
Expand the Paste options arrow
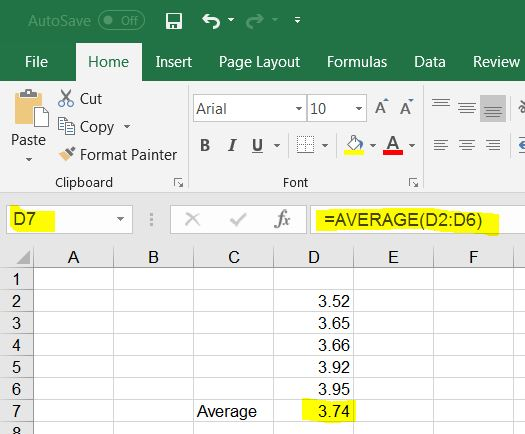(x=29, y=159)
